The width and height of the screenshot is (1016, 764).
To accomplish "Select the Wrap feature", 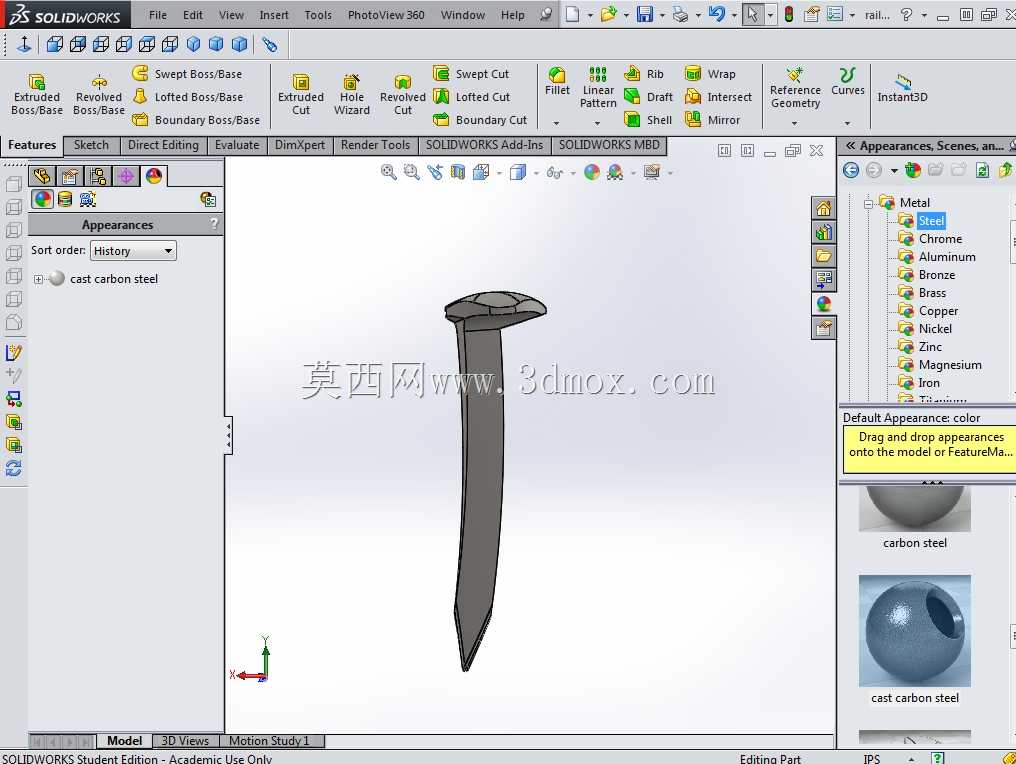I will pyautogui.click(x=710, y=74).
